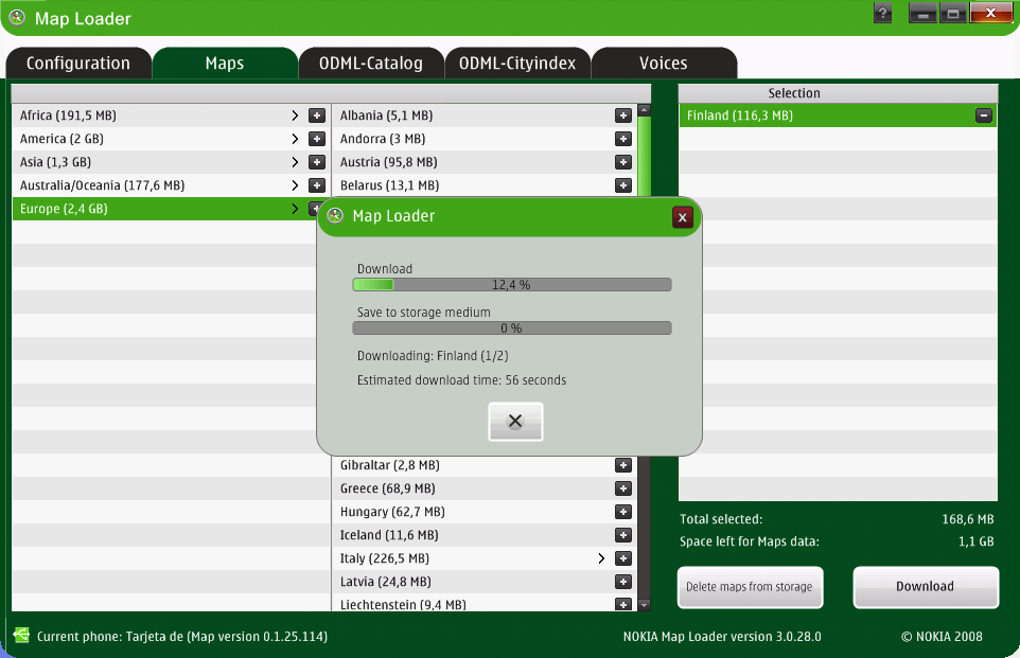1020x658 pixels.
Task: Select Iceland (11,6 MB) entry
Action: tap(485, 535)
